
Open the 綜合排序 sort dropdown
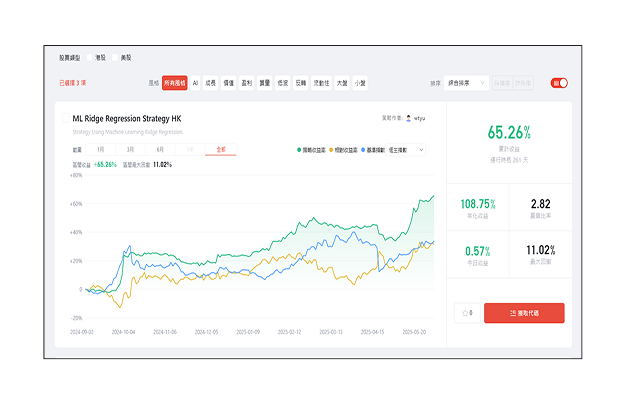(x=468, y=83)
